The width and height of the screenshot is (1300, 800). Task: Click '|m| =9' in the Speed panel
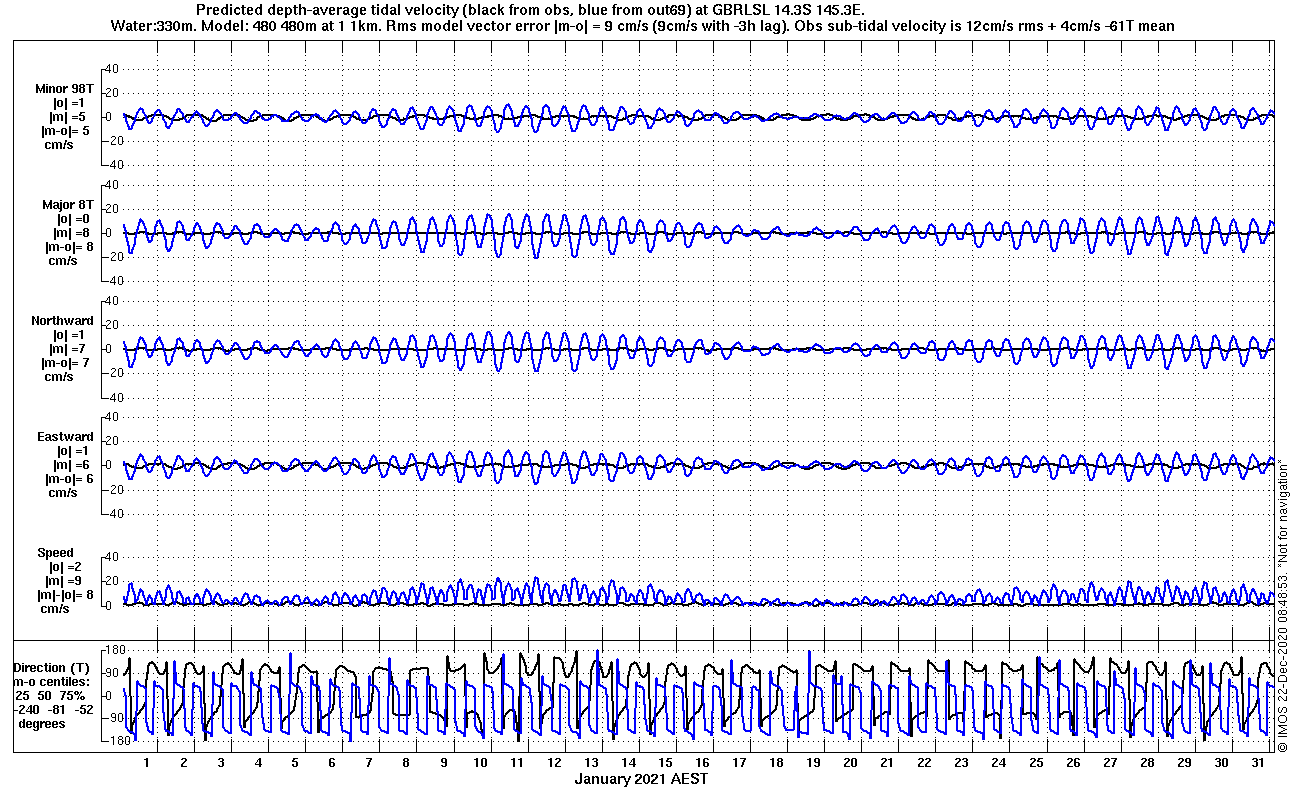coord(62,581)
